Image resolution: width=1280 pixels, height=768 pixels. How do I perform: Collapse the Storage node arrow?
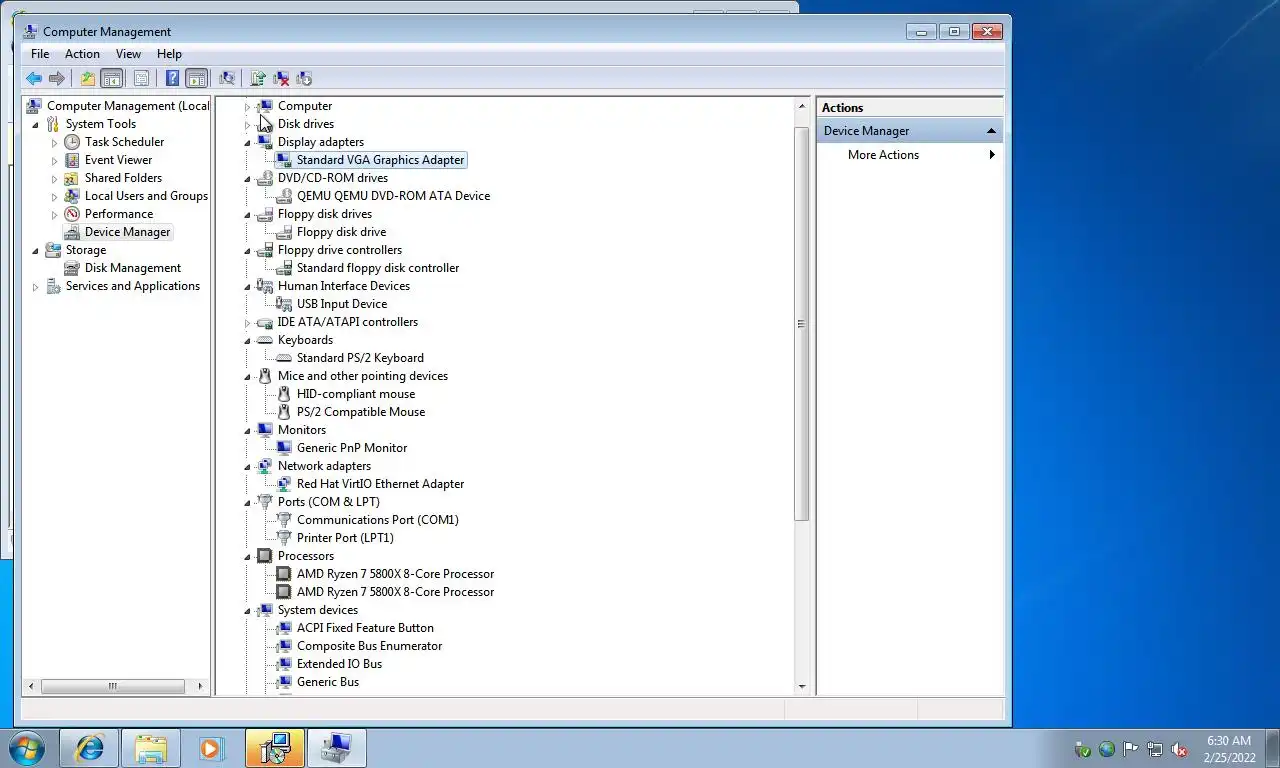(x=36, y=250)
